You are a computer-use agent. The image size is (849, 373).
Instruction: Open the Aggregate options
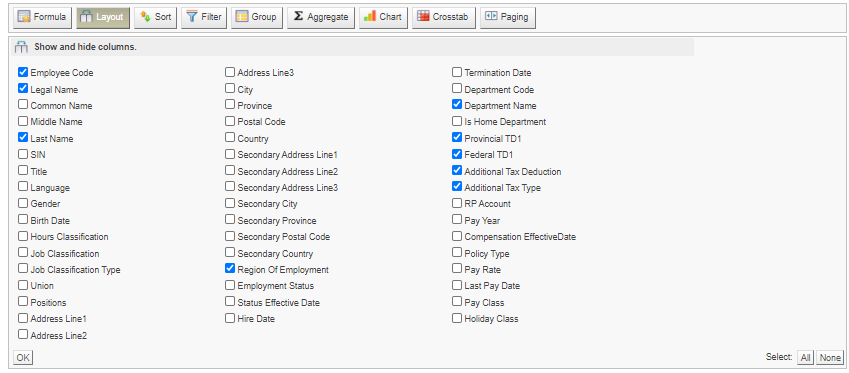(x=321, y=17)
